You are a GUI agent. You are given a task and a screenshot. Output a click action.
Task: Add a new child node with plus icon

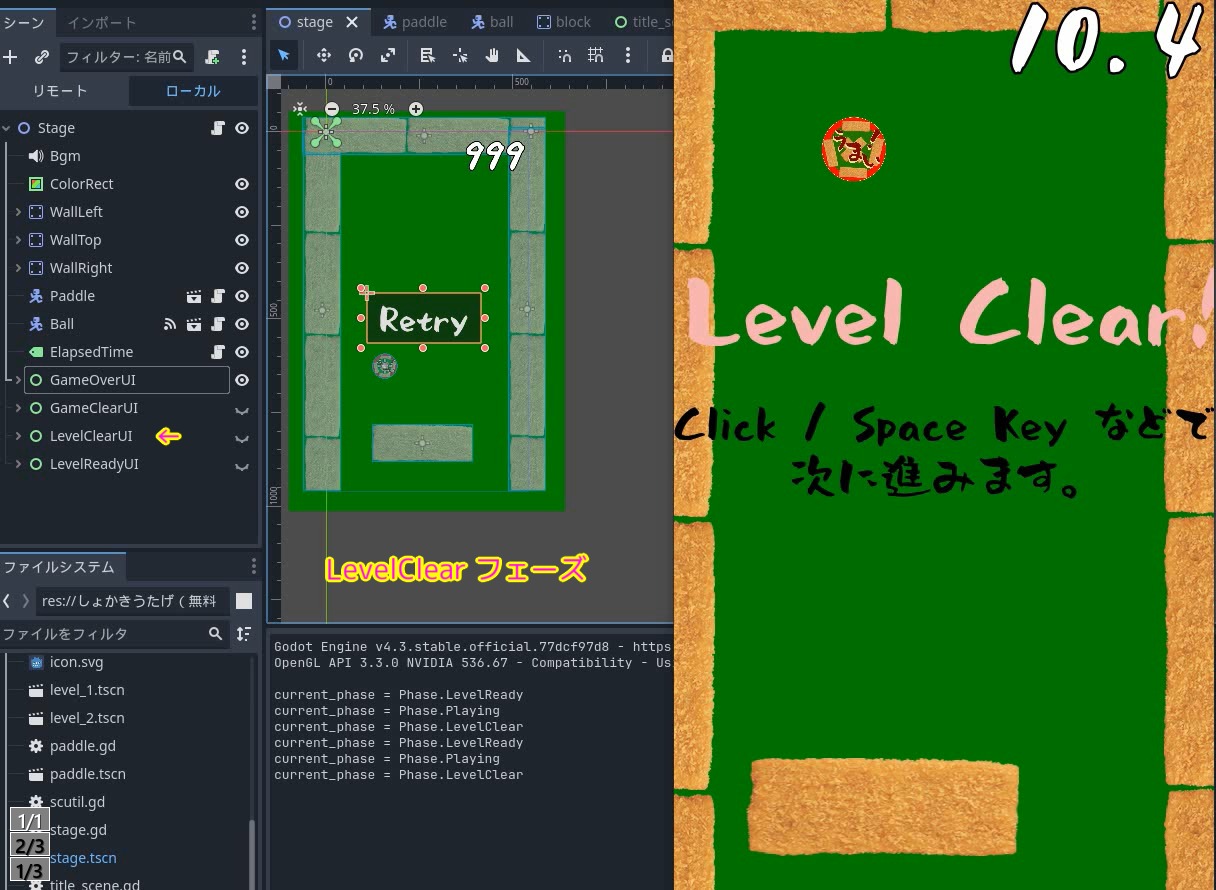(10, 57)
